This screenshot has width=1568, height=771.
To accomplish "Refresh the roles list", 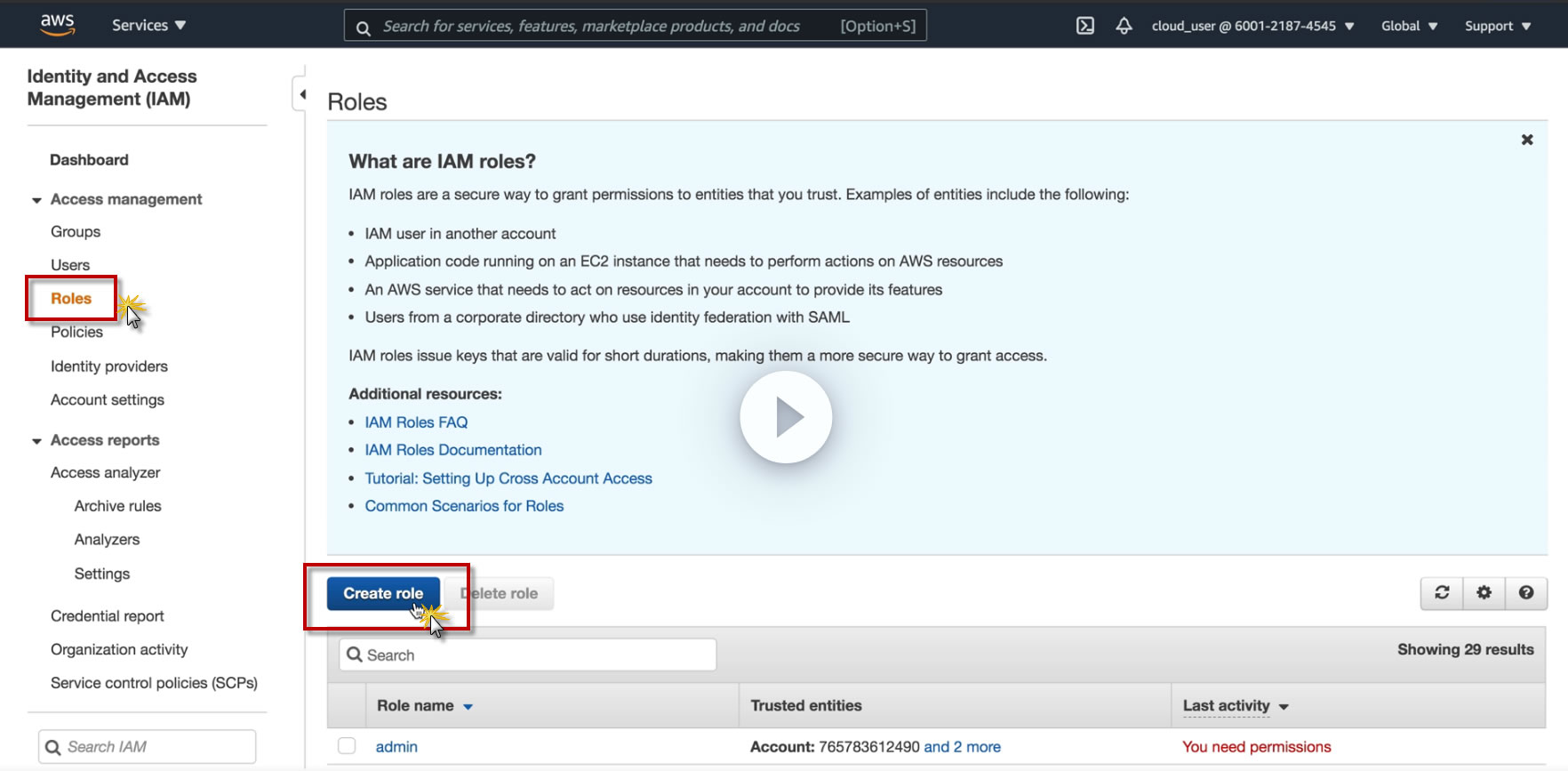I will (1442, 592).
